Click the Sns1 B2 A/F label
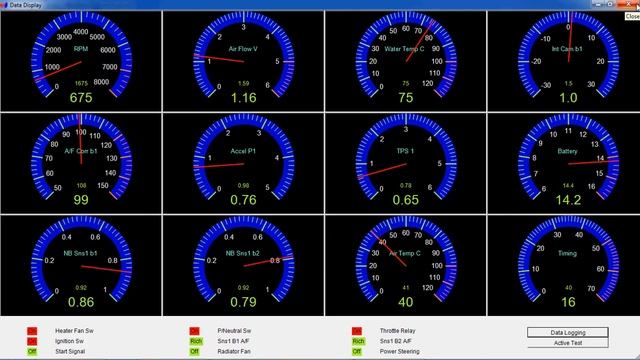This screenshot has height=360, width=640. pyautogui.click(x=396, y=341)
